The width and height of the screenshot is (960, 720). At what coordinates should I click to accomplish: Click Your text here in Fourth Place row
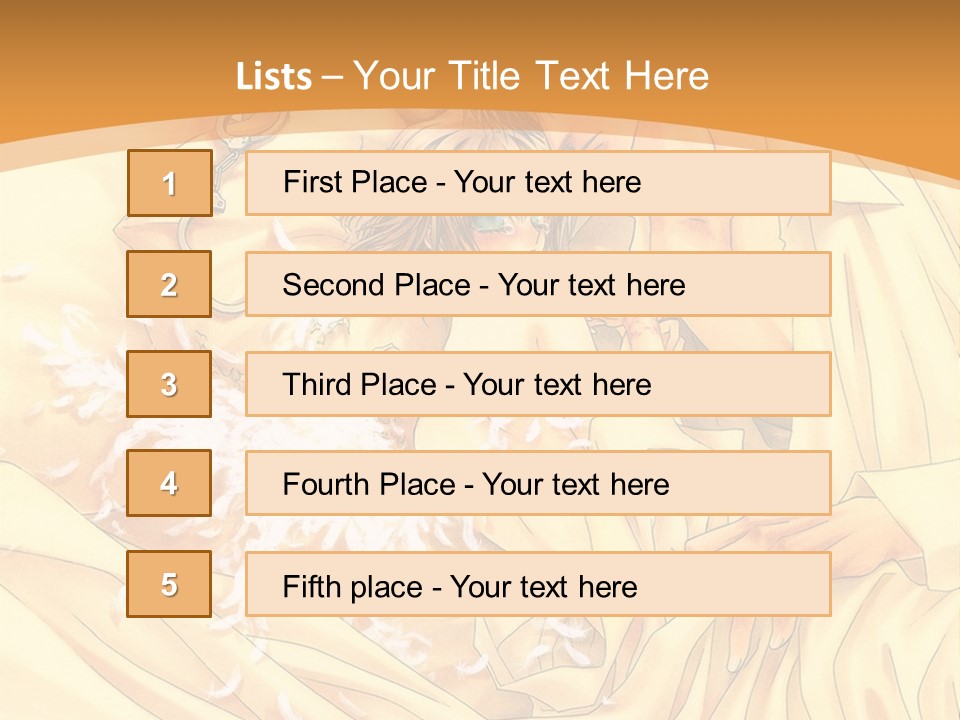click(576, 484)
